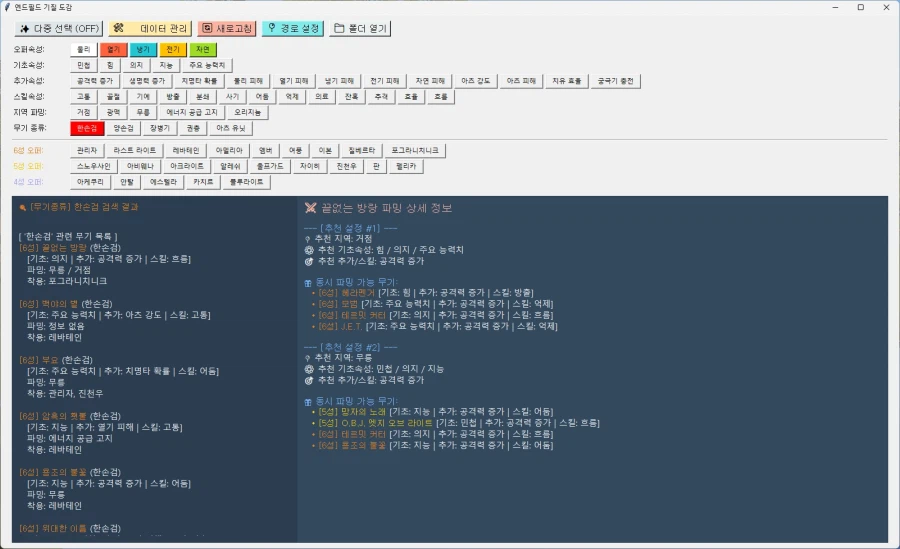Screen dimensions: 900x549
Task: Select the 권총 weapon type
Action: pos(193,128)
